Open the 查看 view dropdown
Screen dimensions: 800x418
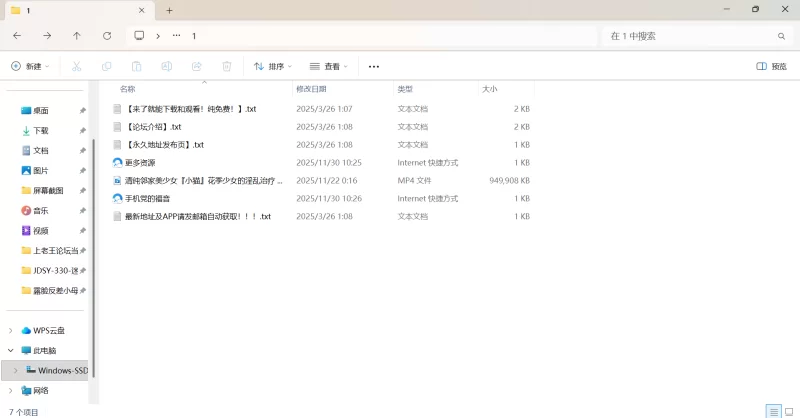coord(329,66)
